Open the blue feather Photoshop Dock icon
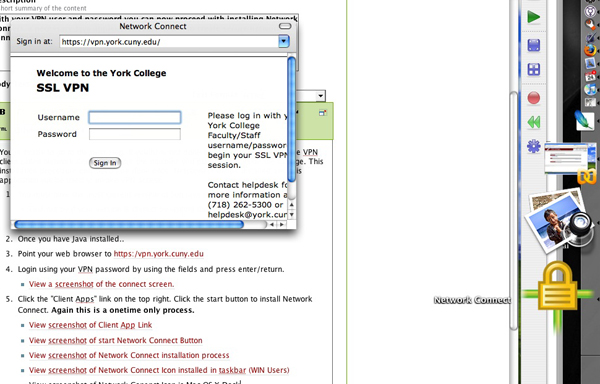The image size is (600, 384). click(x=585, y=121)
